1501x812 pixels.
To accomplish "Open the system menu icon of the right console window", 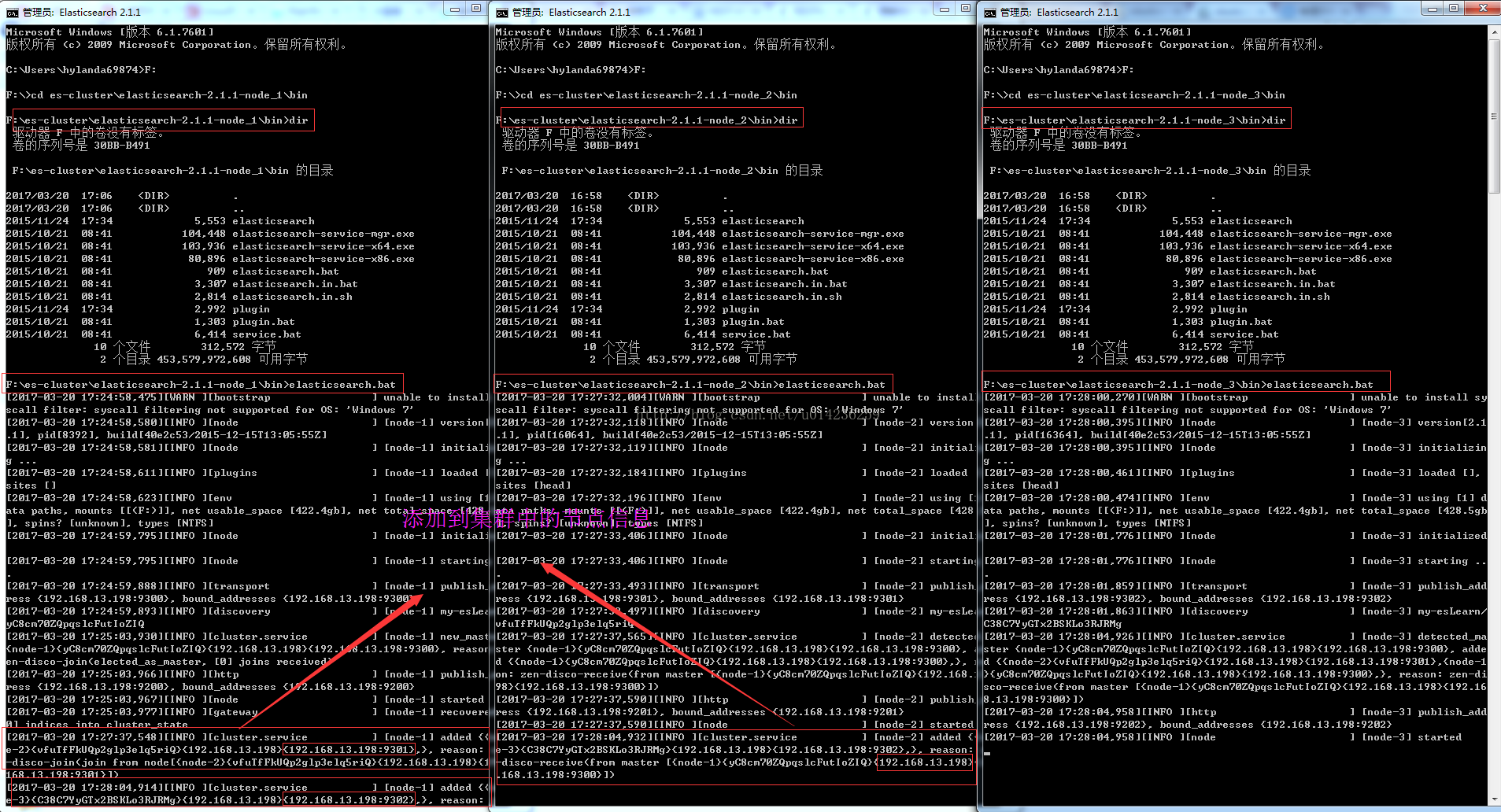I will point(989,12).
